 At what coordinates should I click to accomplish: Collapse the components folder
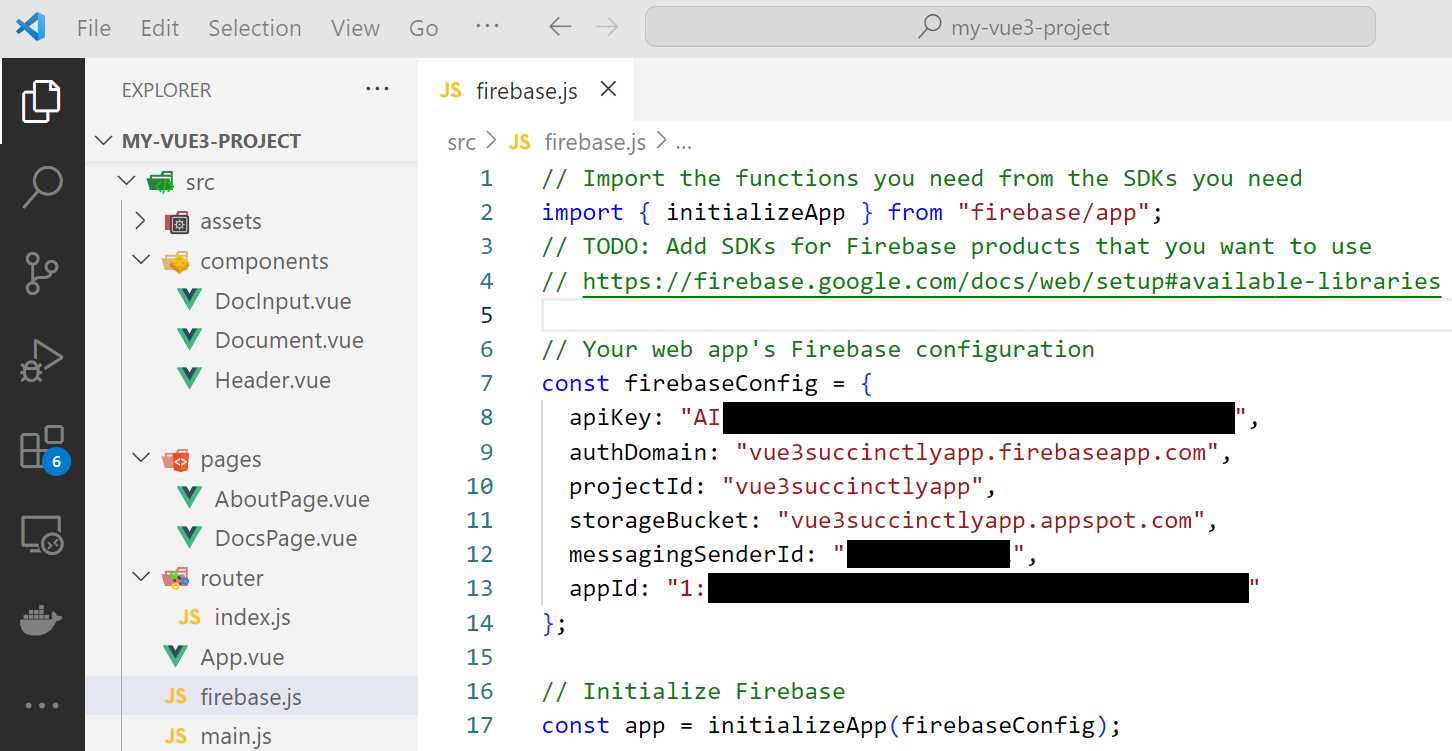coord(140,261)
